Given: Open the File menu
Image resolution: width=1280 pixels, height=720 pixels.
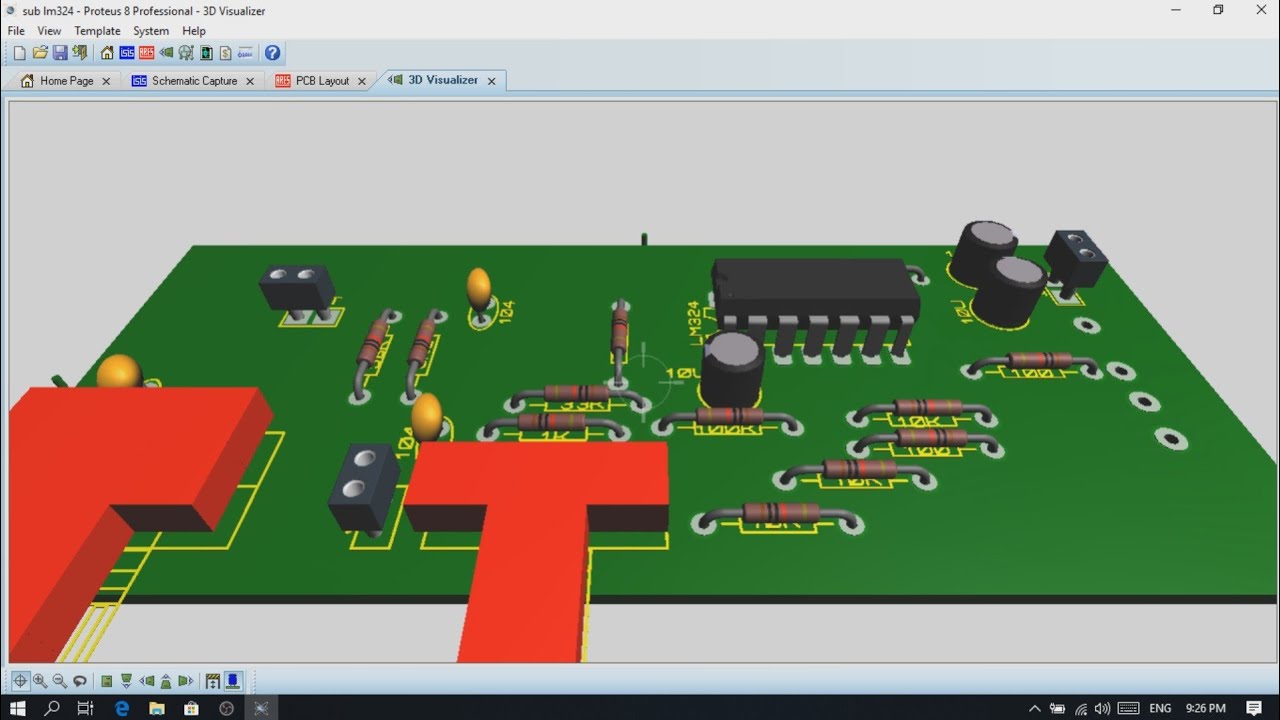Looking at the screenshot, I should (16, 31).
